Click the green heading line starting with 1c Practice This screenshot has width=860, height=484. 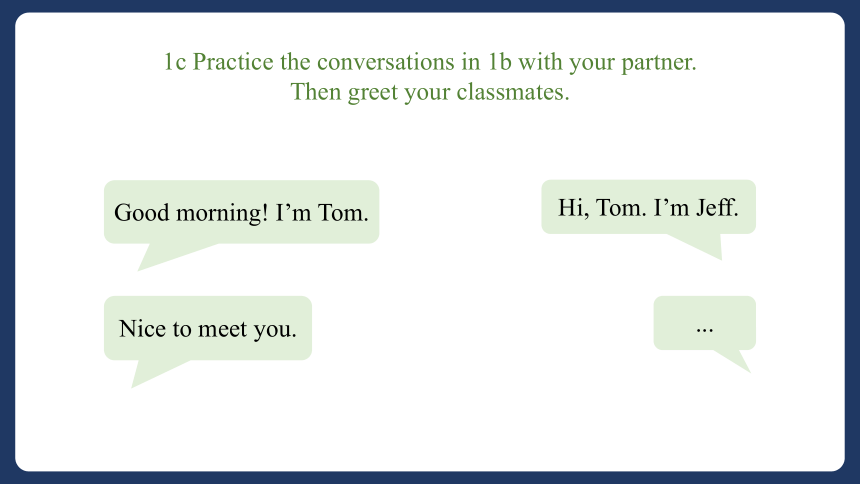point(430,61)
